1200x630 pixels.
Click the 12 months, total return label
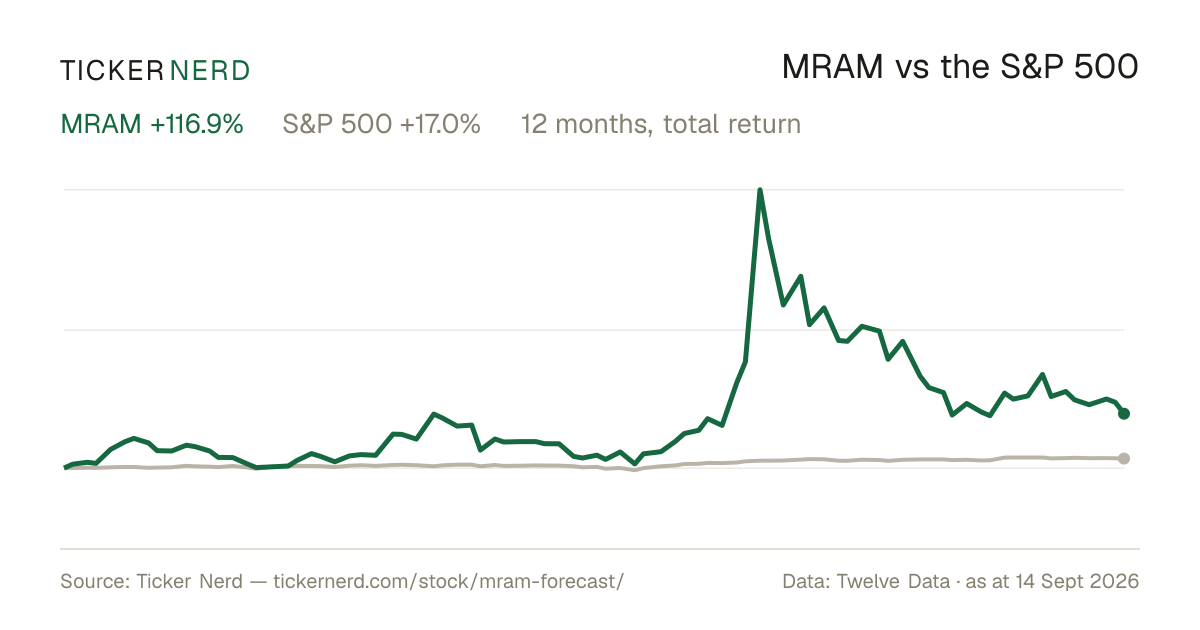click(661, 125)
